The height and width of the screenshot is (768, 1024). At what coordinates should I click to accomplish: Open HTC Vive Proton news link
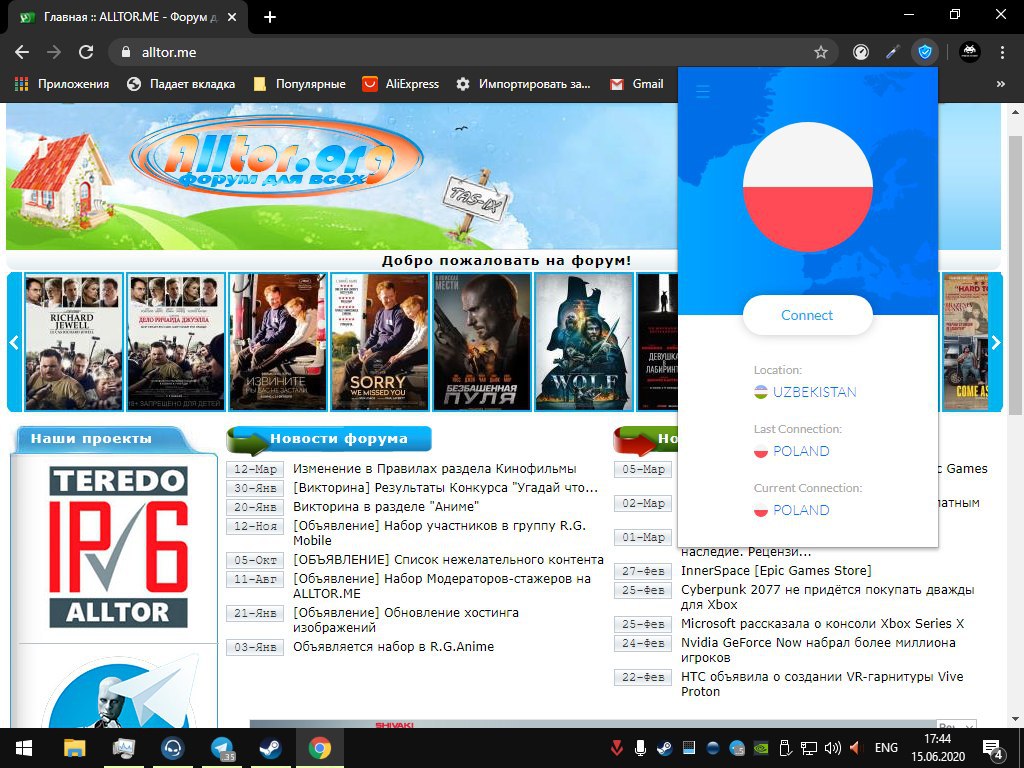click(x=822, y=684)
